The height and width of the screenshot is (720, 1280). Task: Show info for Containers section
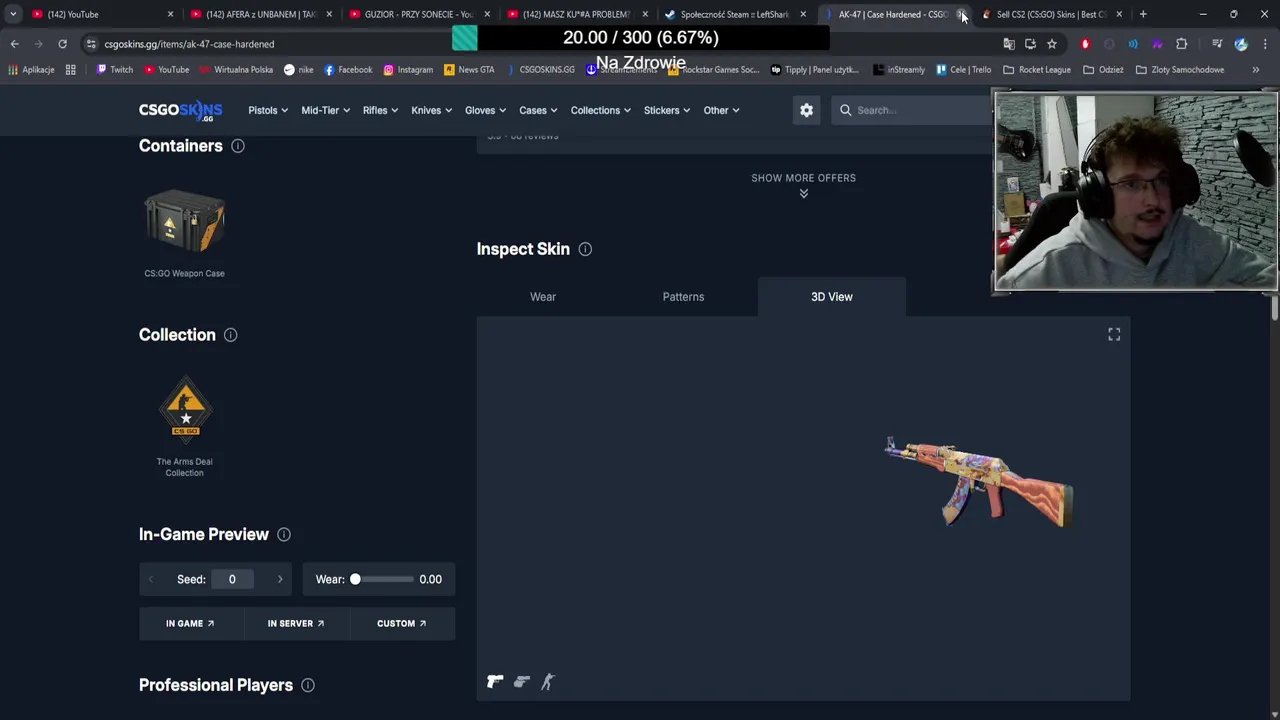238,146
